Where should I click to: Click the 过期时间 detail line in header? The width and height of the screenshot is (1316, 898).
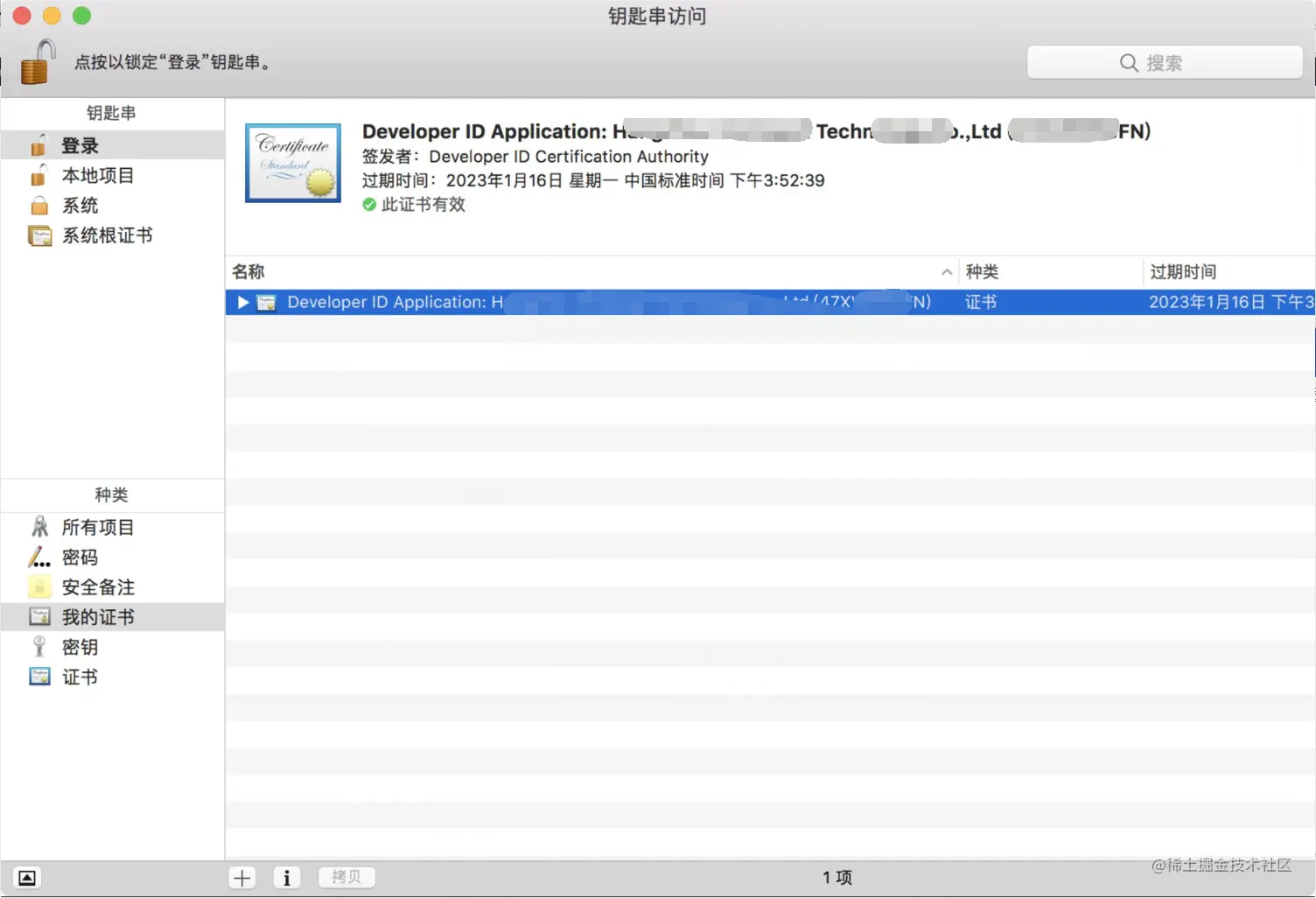pyautogui.click(x=593, y=180)
